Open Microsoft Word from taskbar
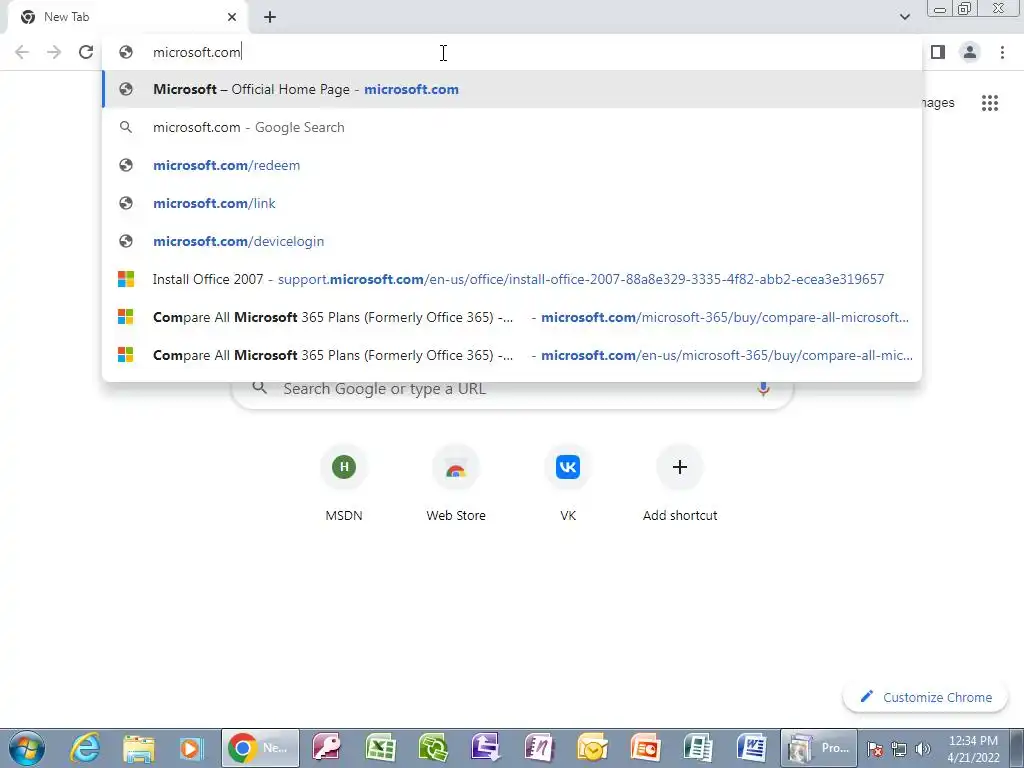The width and height of the screenshot is (1024, 768). pyautogui.click(x=751, y=748)
